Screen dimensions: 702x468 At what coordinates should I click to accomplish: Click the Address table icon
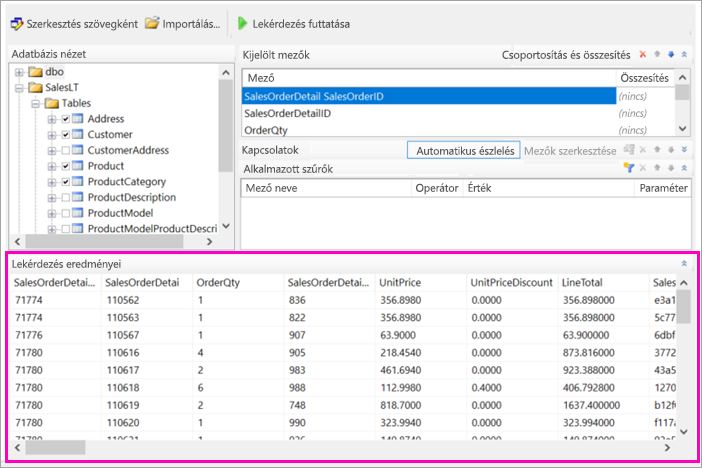(77, 119)
